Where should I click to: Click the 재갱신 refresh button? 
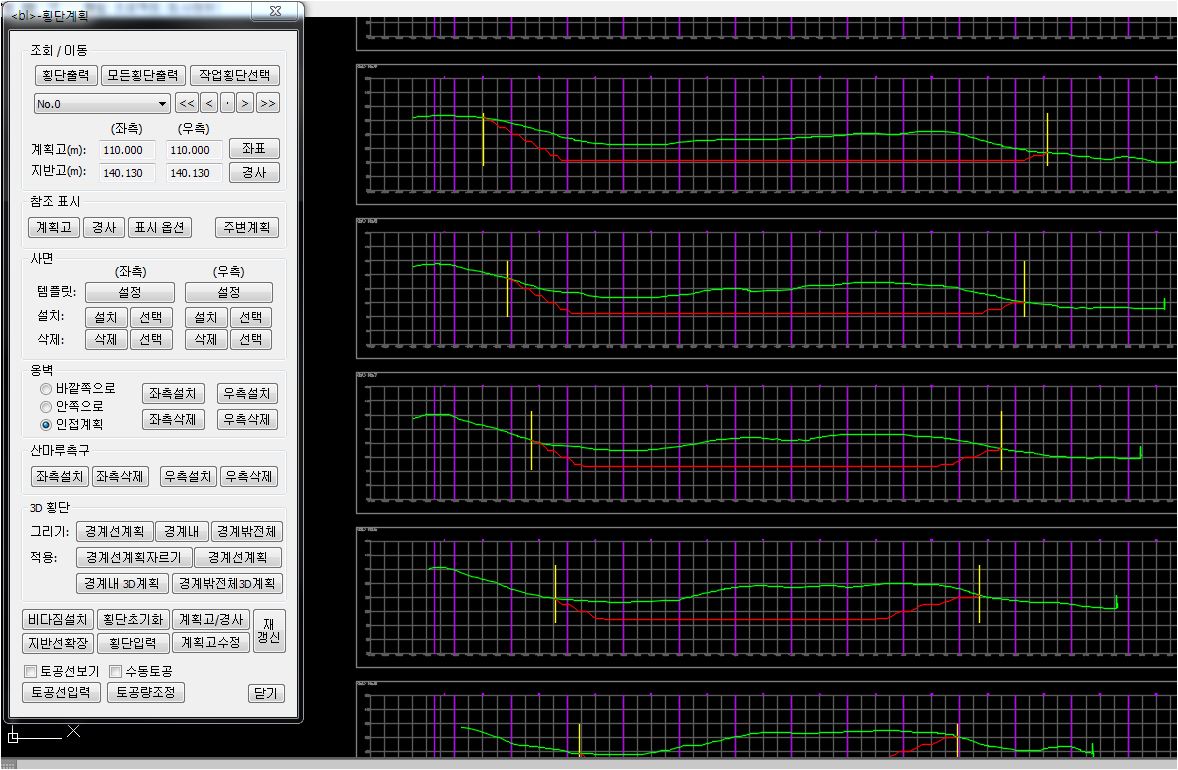(x=269, y=631)
